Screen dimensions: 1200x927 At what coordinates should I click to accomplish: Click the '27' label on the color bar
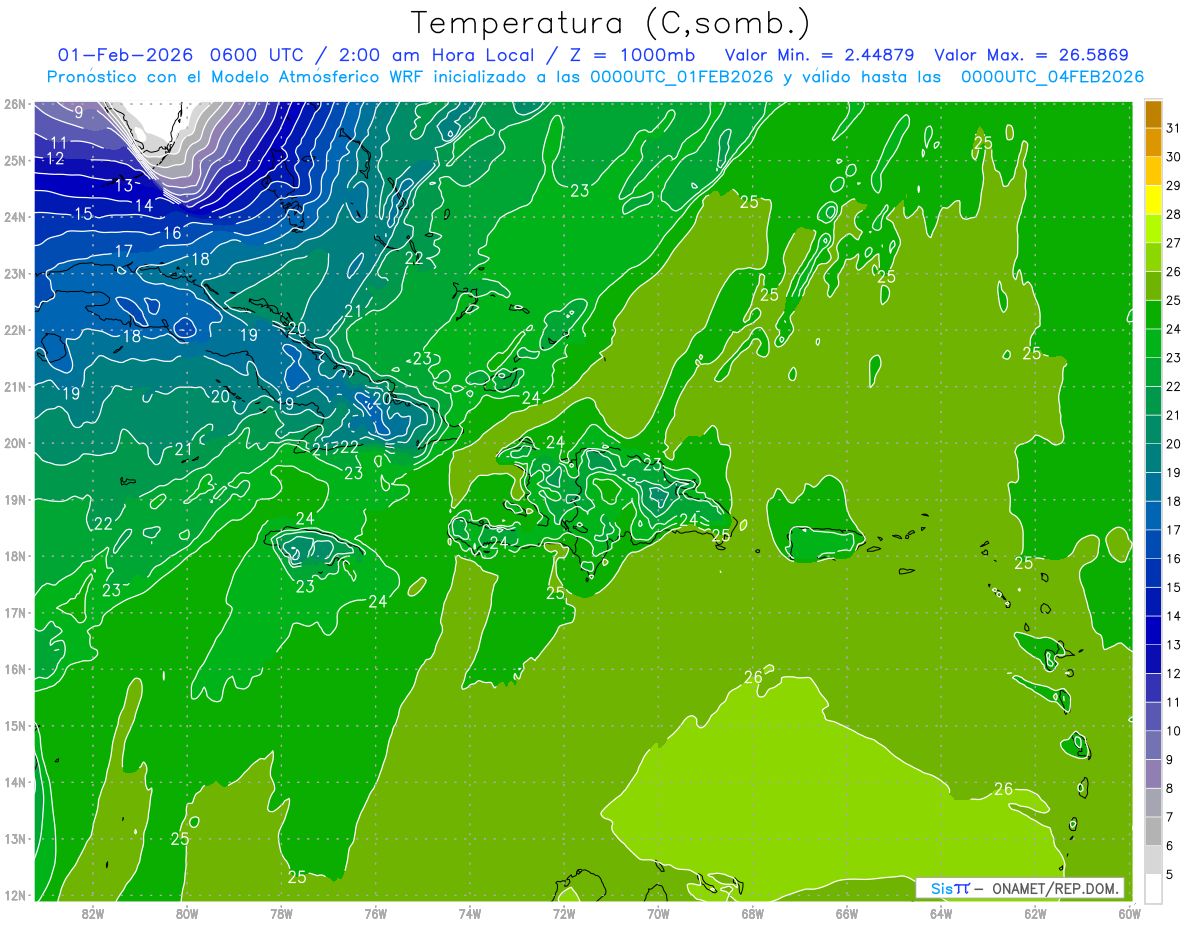pos(1174,243)
